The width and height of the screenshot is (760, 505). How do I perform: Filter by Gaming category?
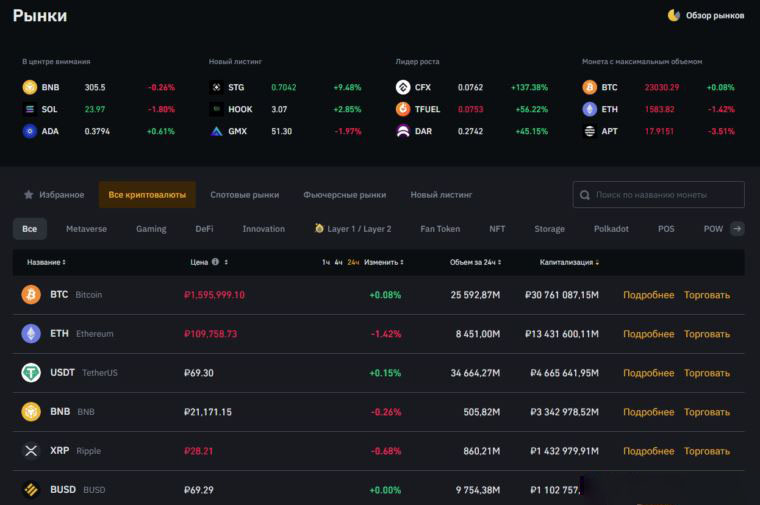(x=151, y=229)
